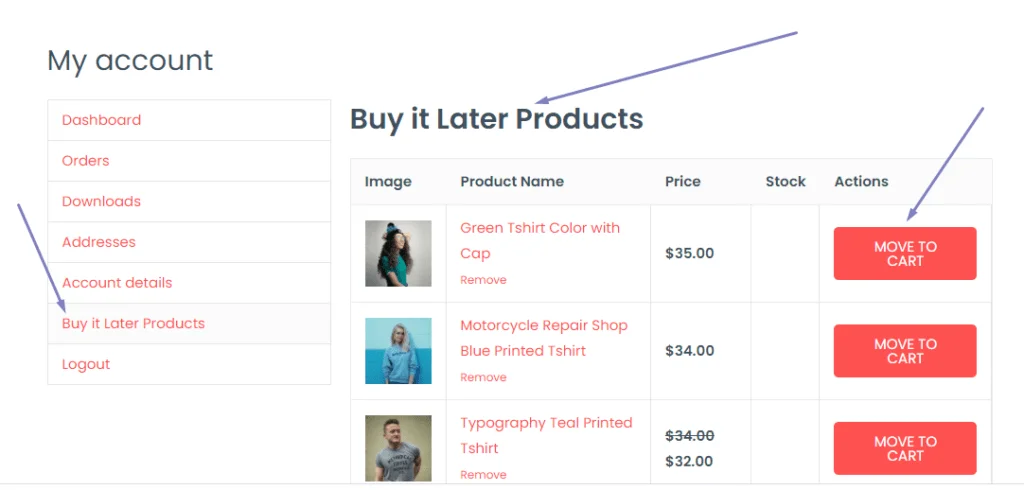Screen dimensions: 1024x490
Task: Remove Green Tshirt Color with Cap
Action: 483,280
